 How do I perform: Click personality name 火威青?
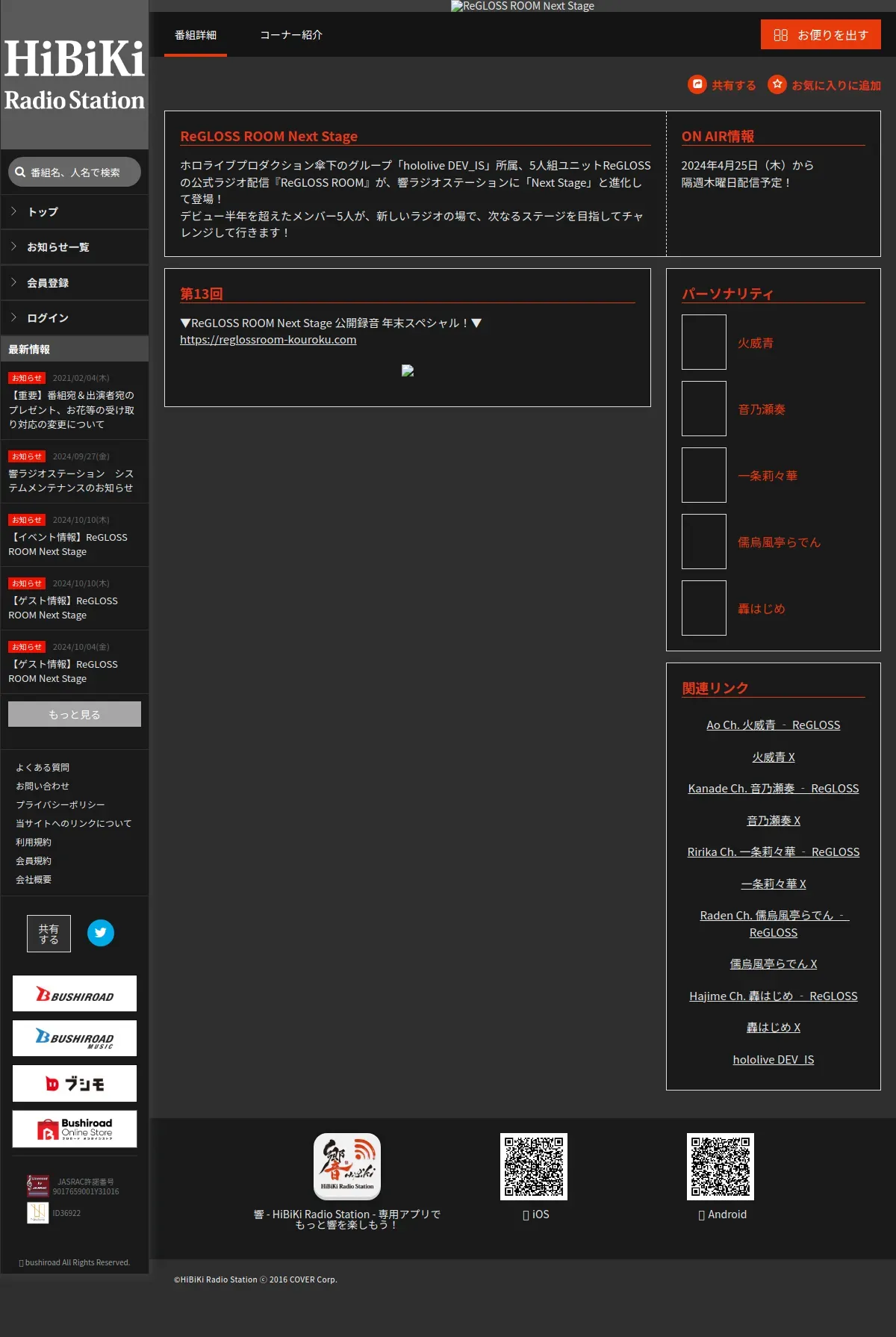(x=756, y=343)
